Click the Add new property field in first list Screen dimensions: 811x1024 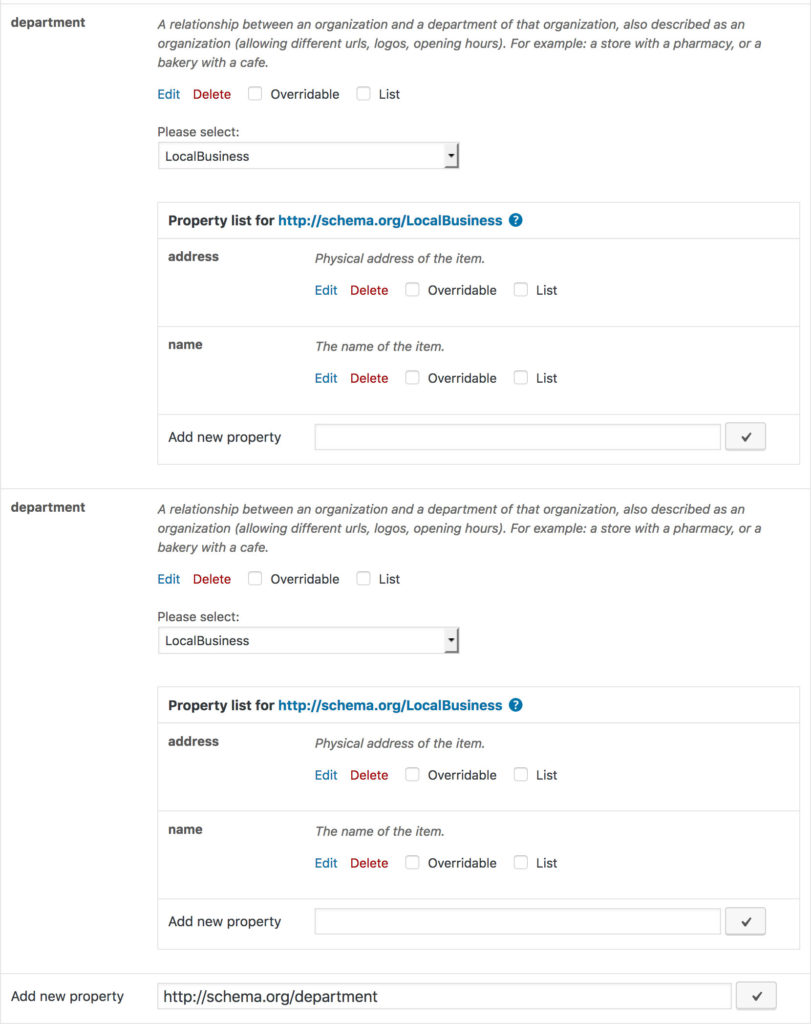(520, 436)
